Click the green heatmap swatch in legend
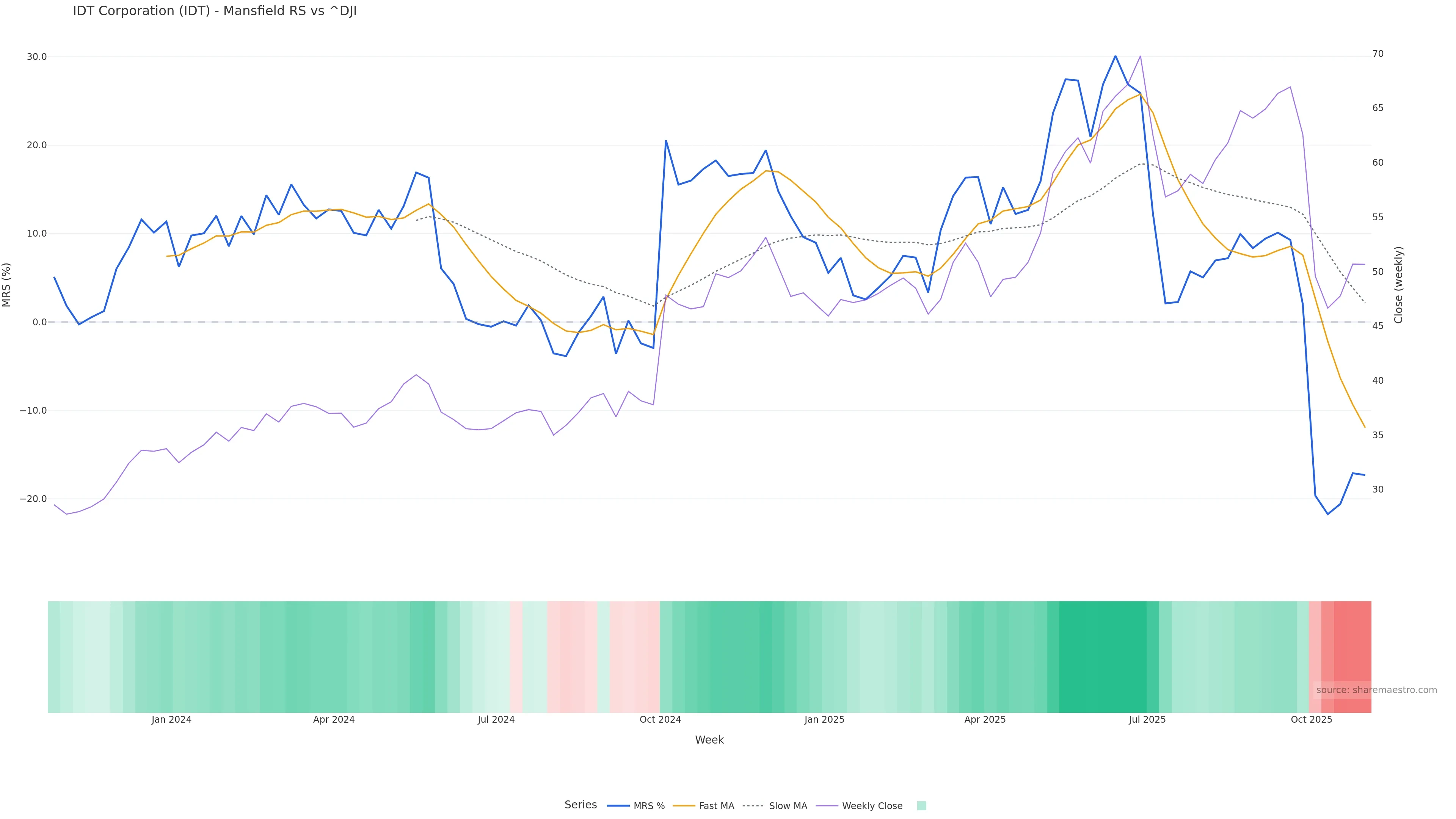The width and height of the screenshot is (1456, 819). coord(921,806)
